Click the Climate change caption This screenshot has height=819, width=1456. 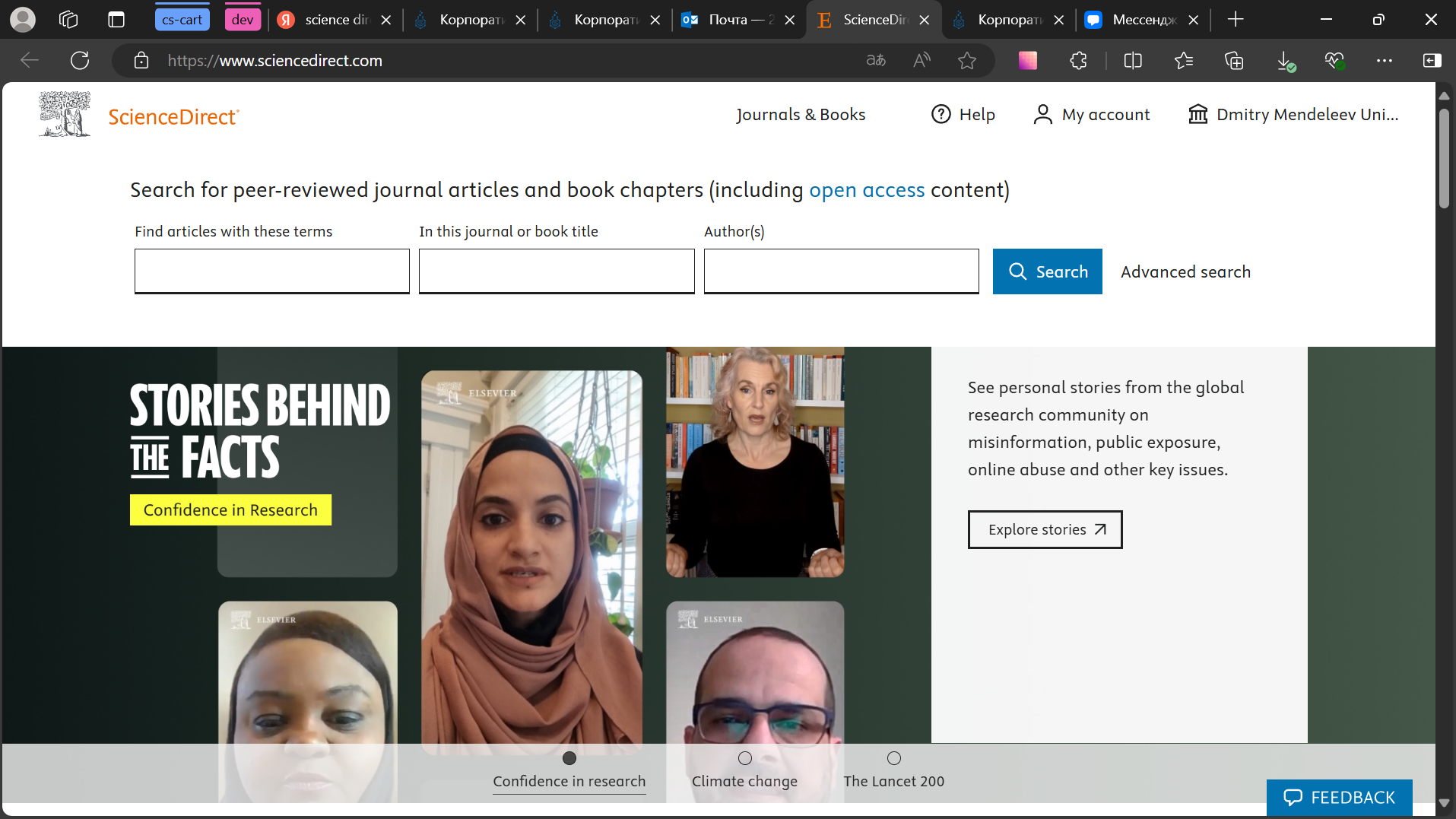pos(744,782)
